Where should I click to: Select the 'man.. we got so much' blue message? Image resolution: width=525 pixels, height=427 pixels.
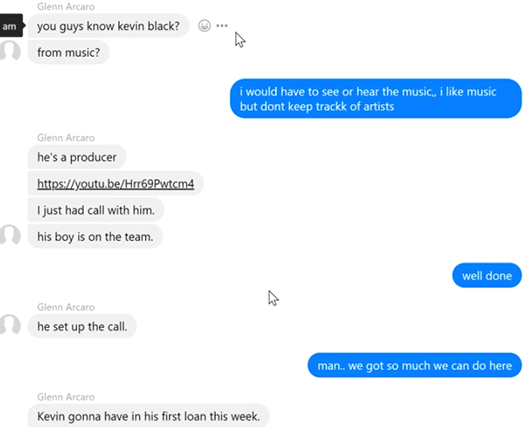tap(415, 365)
